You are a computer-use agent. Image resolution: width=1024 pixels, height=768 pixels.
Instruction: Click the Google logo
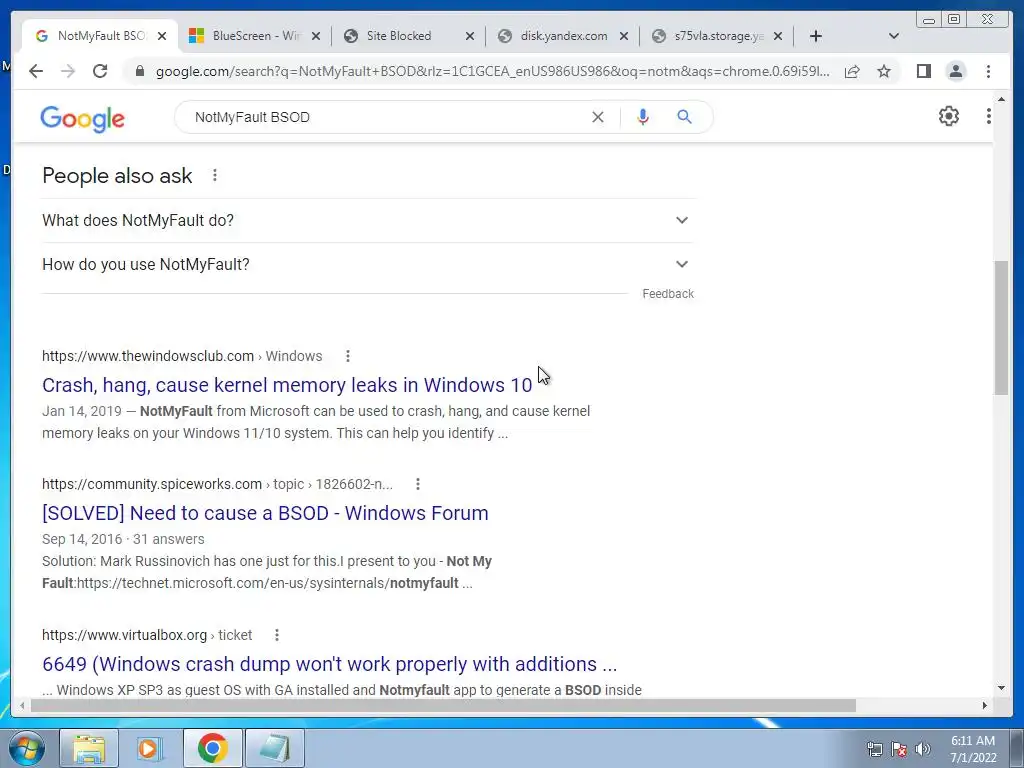coord(82,119)
